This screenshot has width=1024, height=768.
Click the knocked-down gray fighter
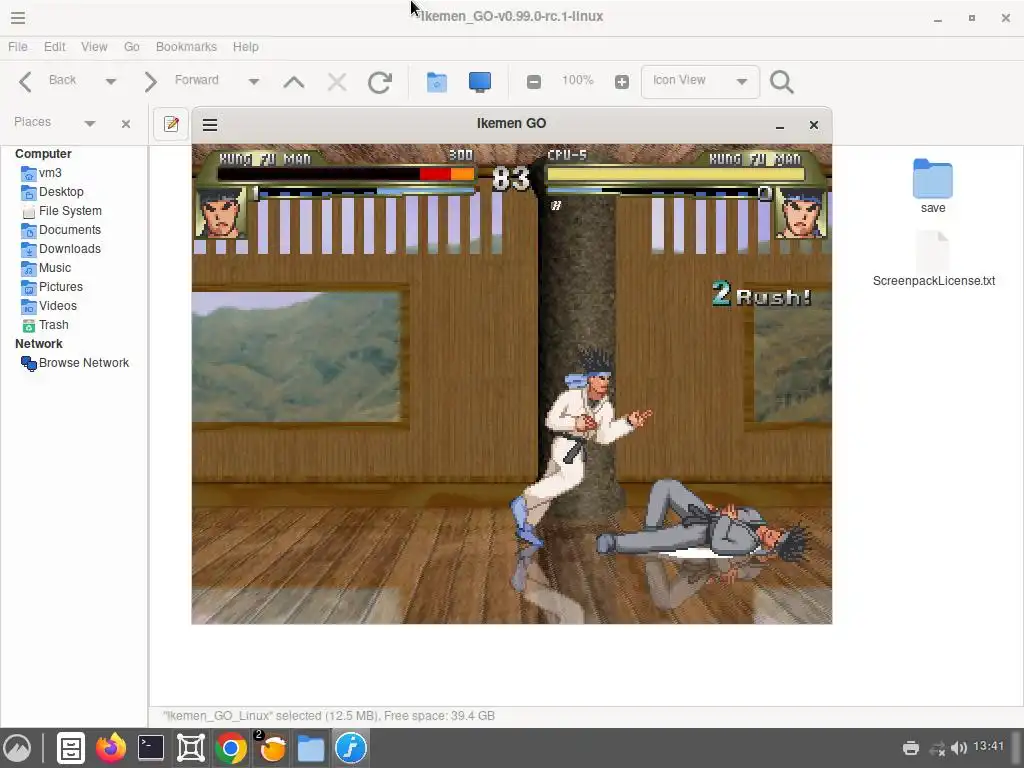click(703, 520)
